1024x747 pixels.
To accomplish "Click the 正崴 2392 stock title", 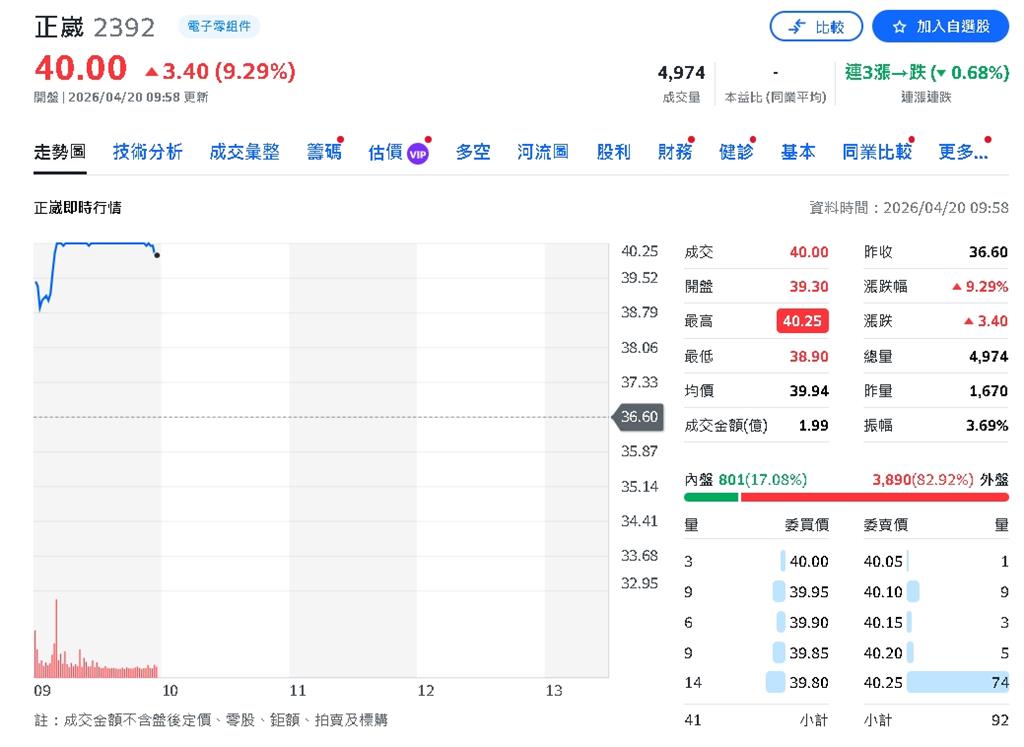I will pyautogui.click(x=95, y=27).
